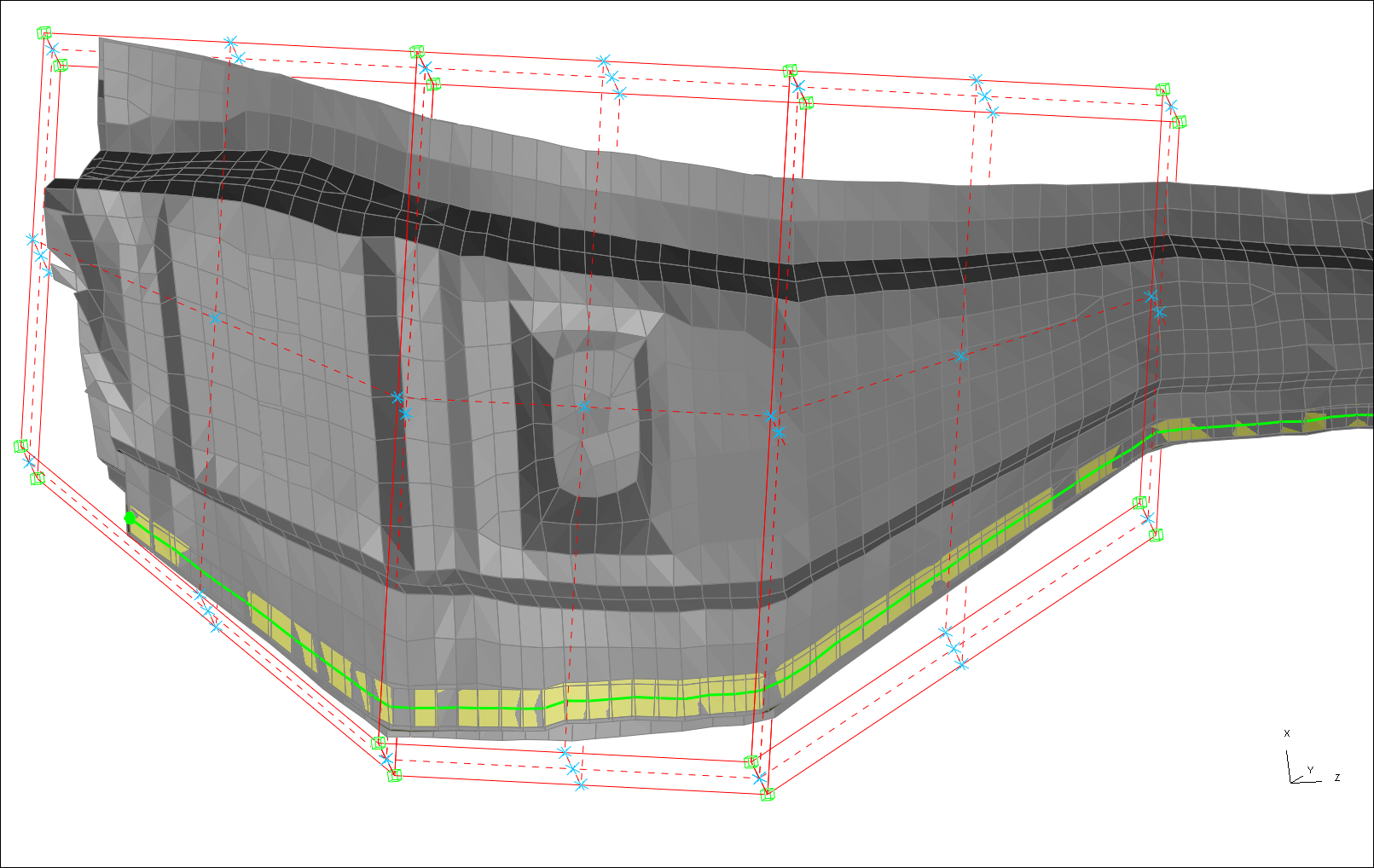
Task: Select the dashed centerline blue point left of the pocket
Action: coord(397,397)
